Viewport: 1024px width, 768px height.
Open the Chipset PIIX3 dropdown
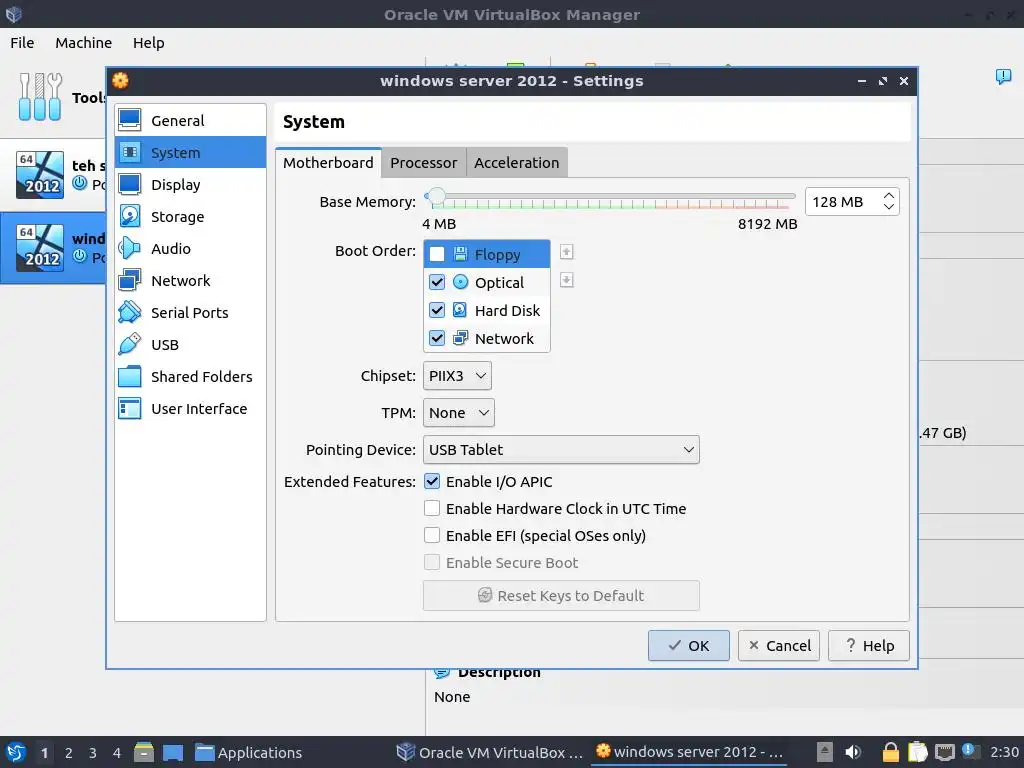(x=457, y=376)
